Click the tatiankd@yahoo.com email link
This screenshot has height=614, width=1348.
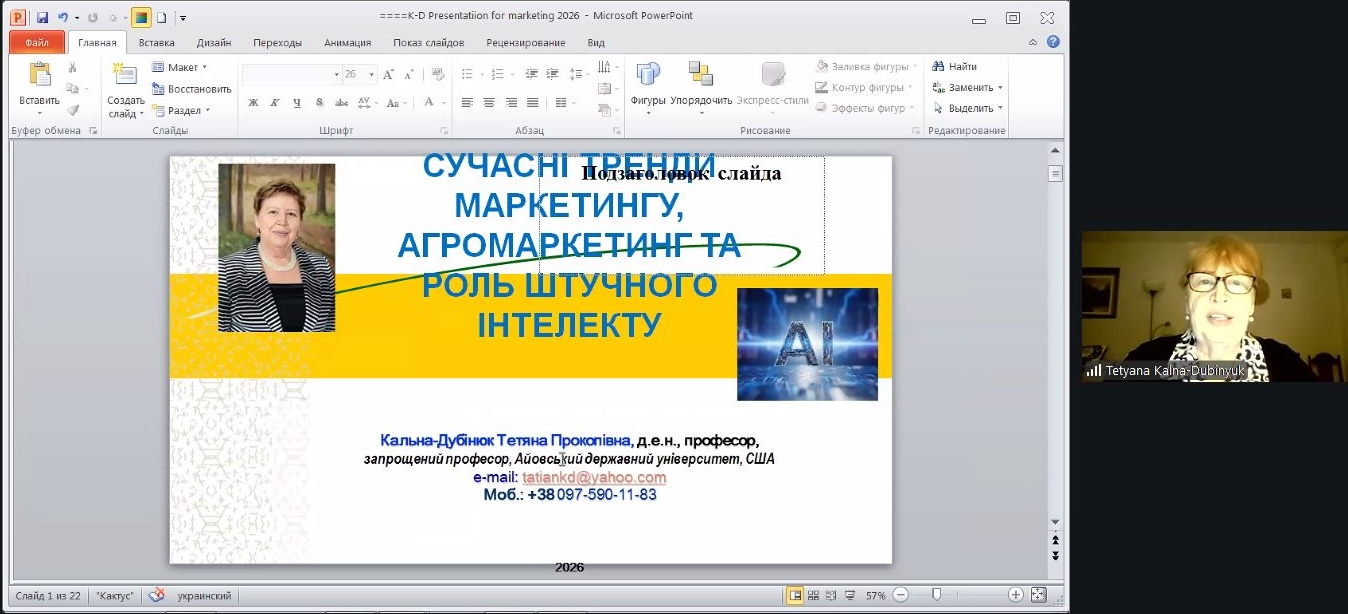594,478
